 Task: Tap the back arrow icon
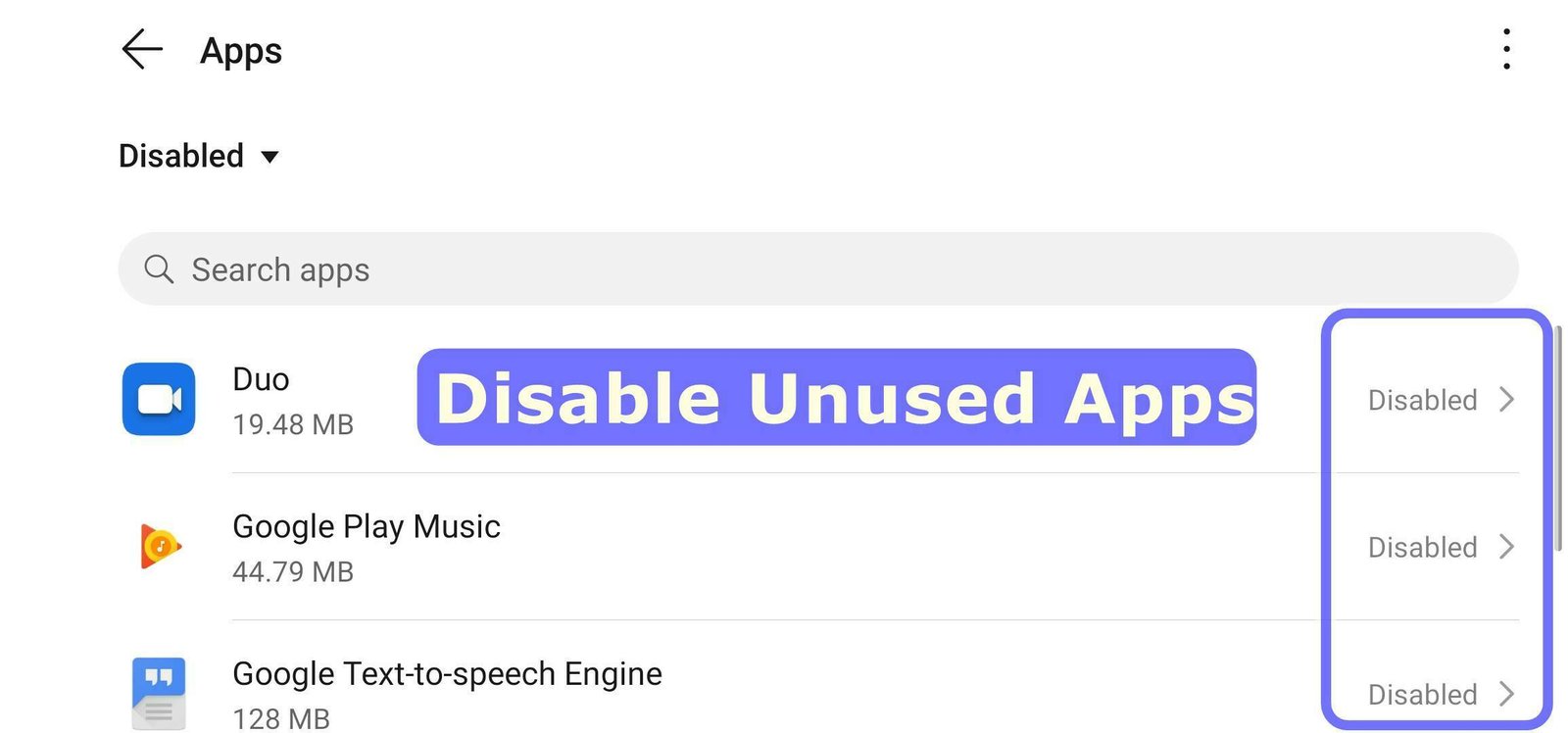(x=142, y=49)
